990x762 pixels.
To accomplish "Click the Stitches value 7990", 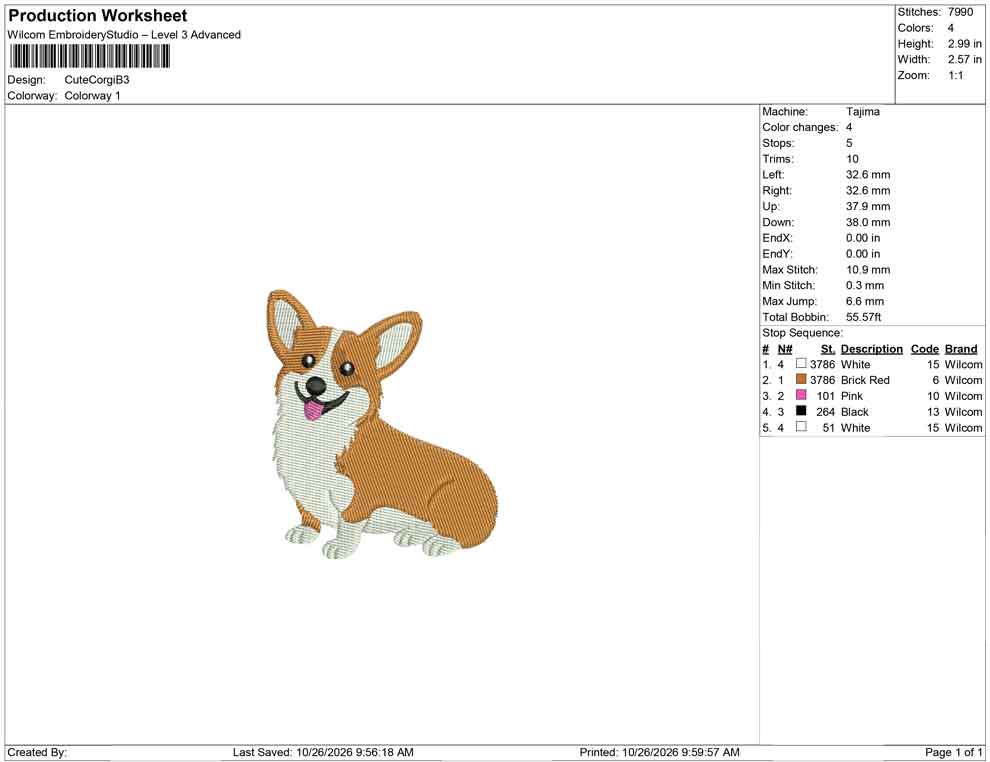I will pos(960,12).
